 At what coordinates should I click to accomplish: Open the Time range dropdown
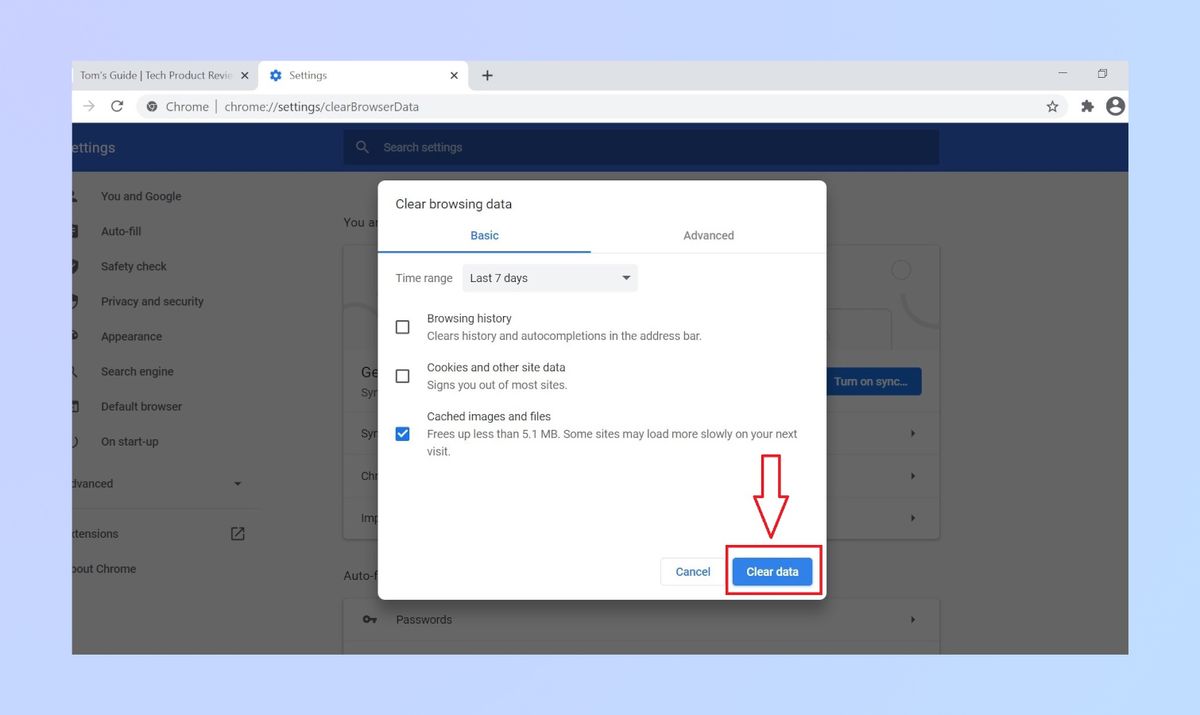pyautogui.click(x=548, y=278)
